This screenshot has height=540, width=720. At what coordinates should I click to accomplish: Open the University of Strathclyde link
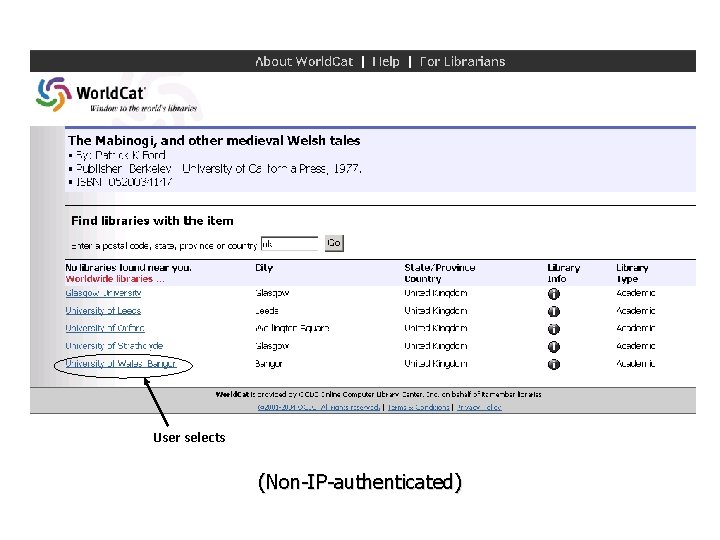(114, 346)
